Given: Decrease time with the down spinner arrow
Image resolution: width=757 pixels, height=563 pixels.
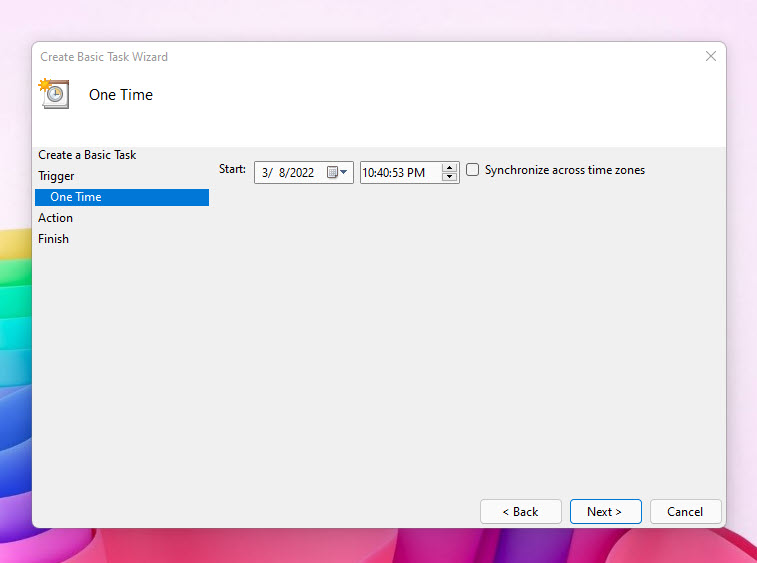Looking at the screenshot, I should pyautogui.click(x=450, y=178).
